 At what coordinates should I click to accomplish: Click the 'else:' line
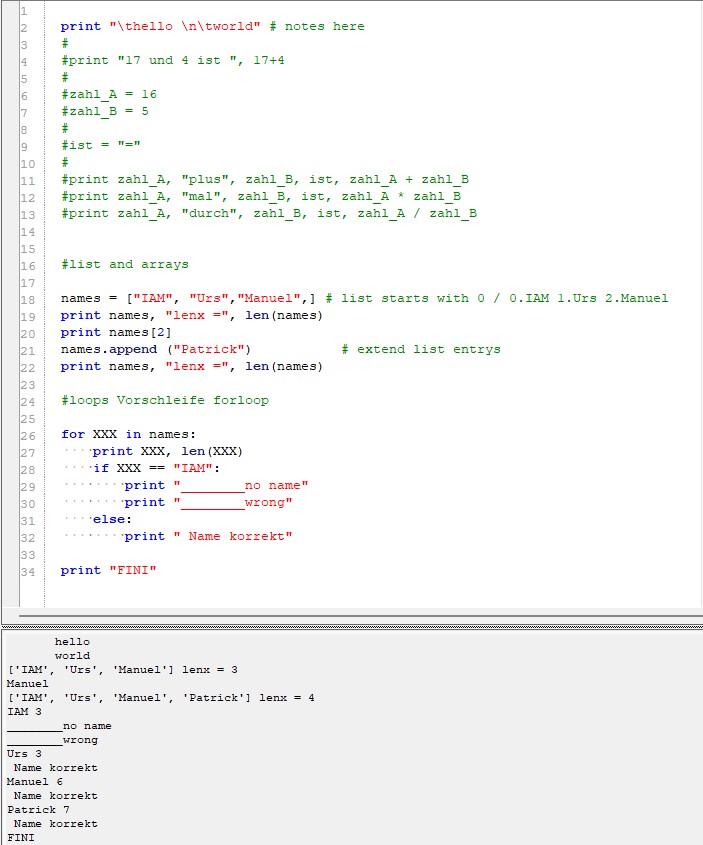click(112, 520)
